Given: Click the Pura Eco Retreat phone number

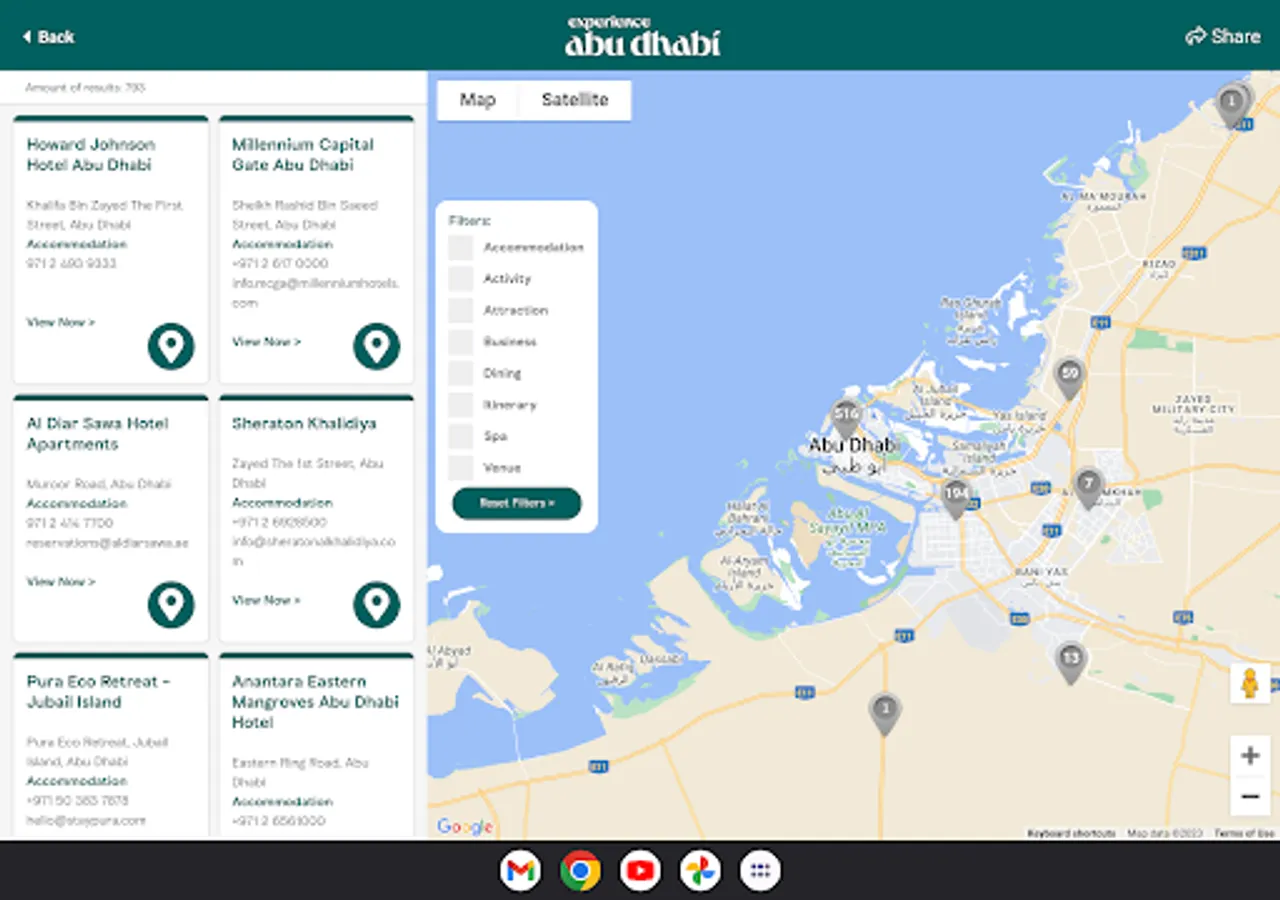Looking at the screenshot, I should pos(77,801).
